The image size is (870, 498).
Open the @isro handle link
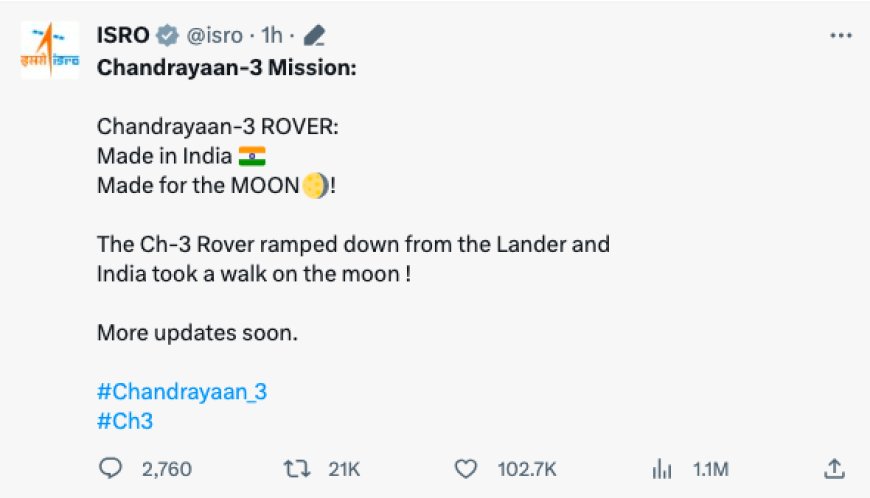[214, 35]
